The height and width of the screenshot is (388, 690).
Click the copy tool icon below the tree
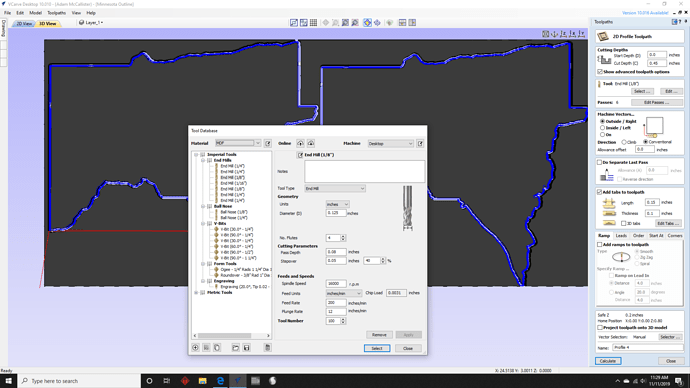click(217, 348)
